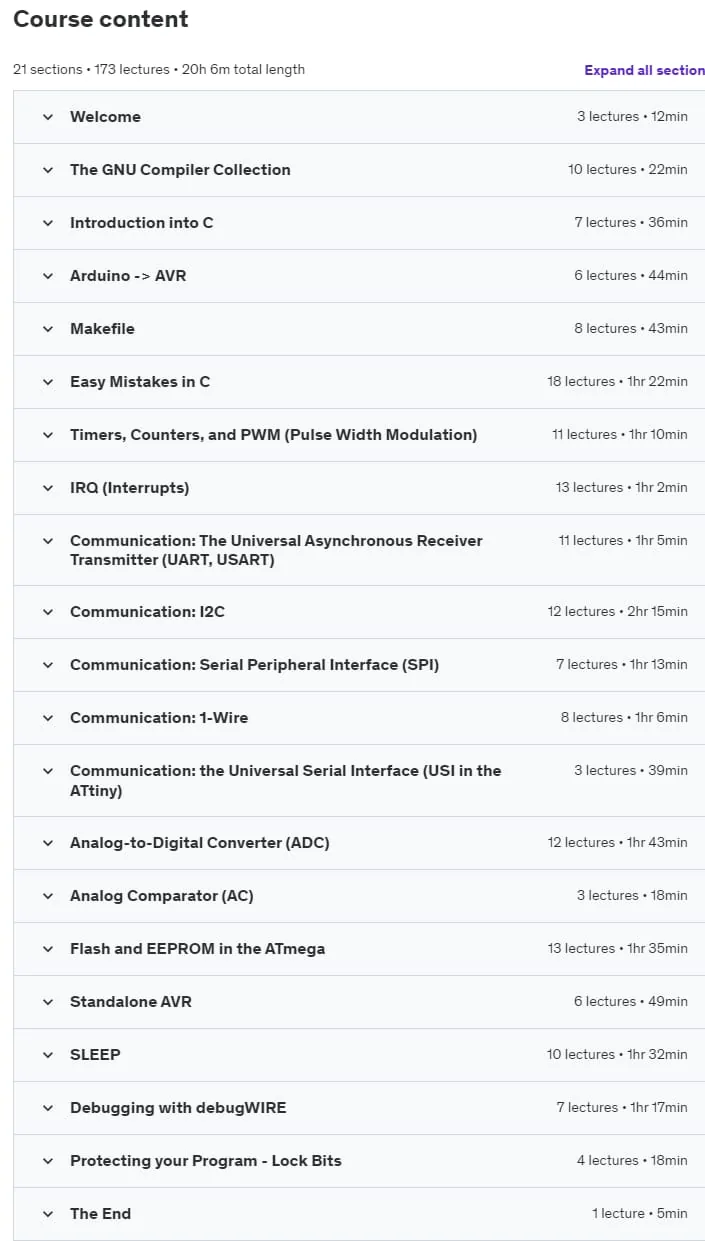Expand the SLEEP section chevron
This screenshot has width=705, height=1241.
click(x=47, y=1055)
